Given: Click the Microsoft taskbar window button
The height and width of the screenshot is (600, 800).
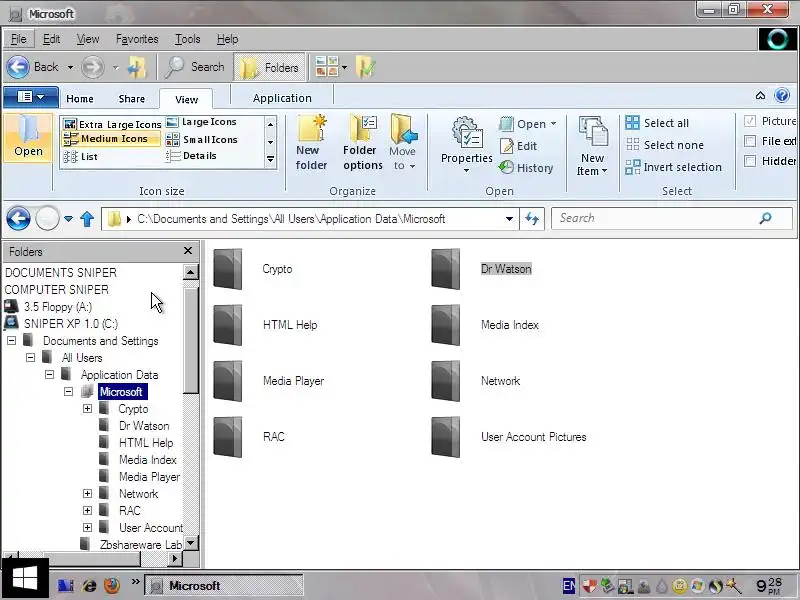Looking at the screenshot, I should coord(224,586).
